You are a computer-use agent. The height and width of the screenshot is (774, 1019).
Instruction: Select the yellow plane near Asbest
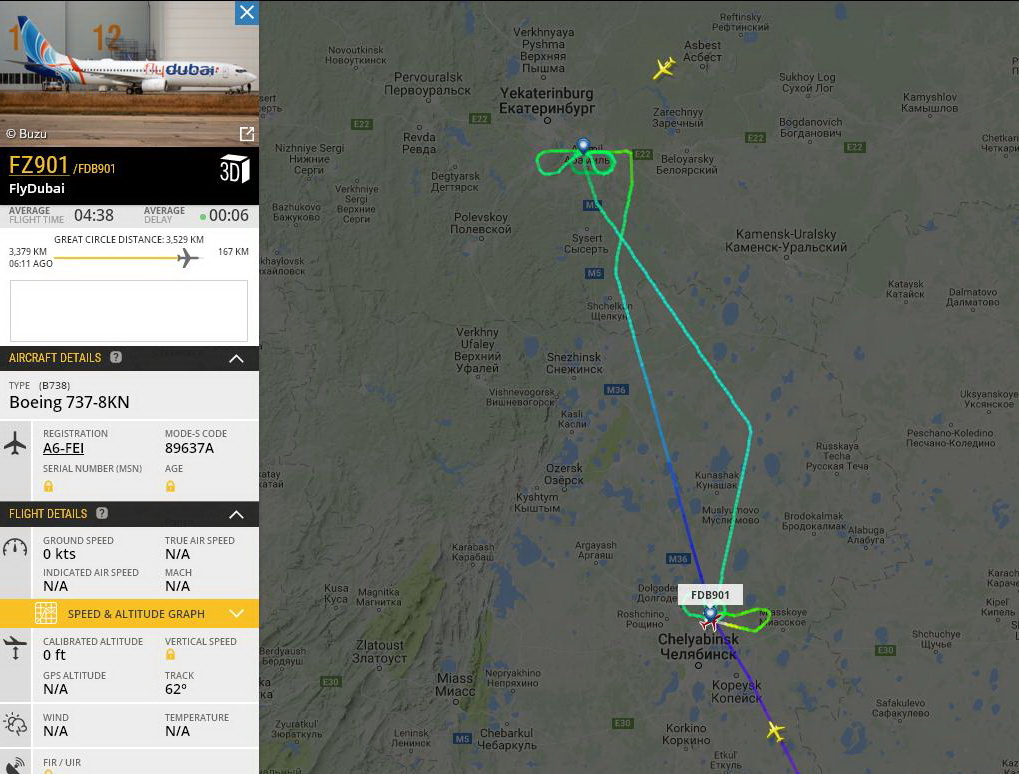[x=664, y=68]
